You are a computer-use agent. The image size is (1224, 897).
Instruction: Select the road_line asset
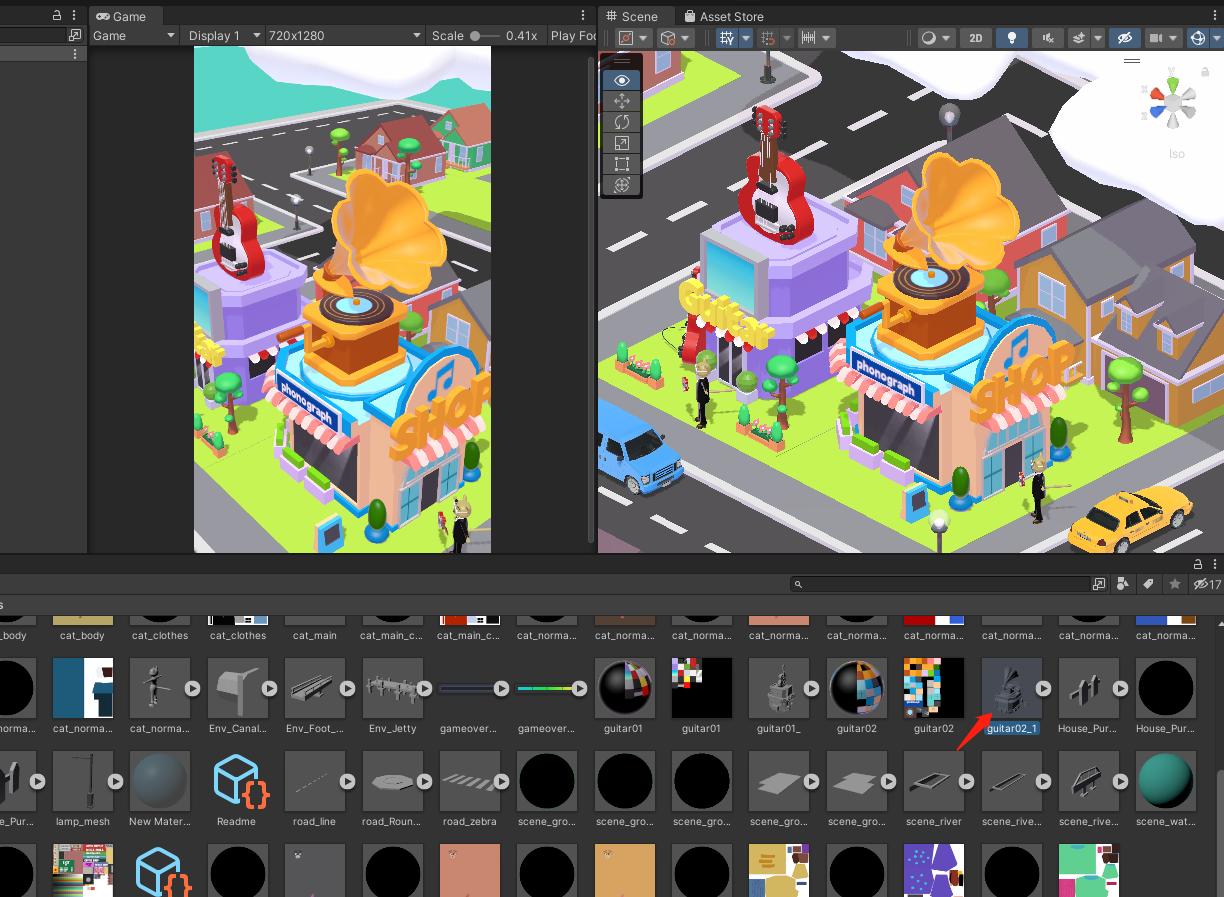click(x=314, y=782)
